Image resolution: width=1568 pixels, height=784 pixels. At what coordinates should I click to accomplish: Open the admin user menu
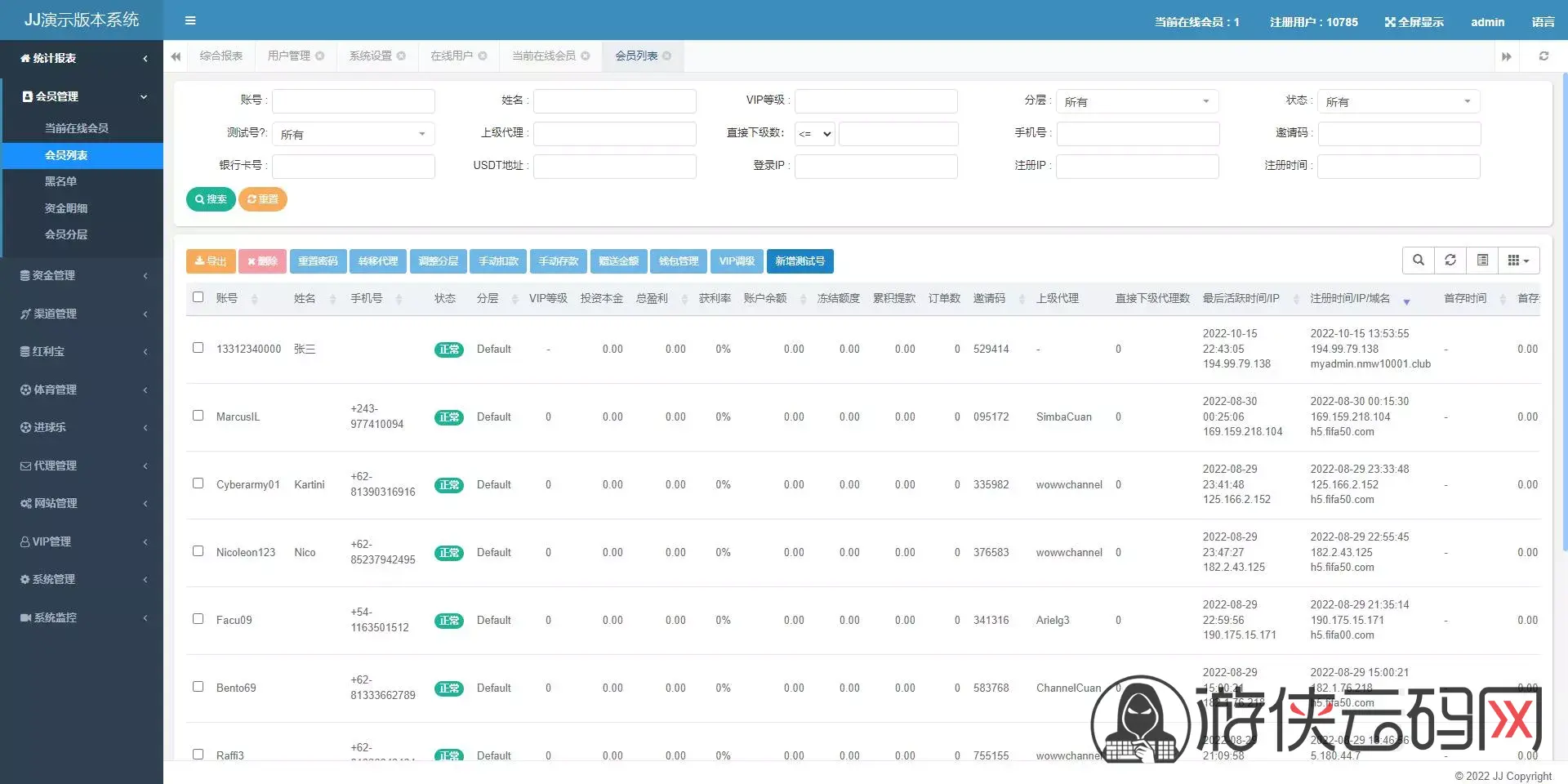[x=1487, y=22]
